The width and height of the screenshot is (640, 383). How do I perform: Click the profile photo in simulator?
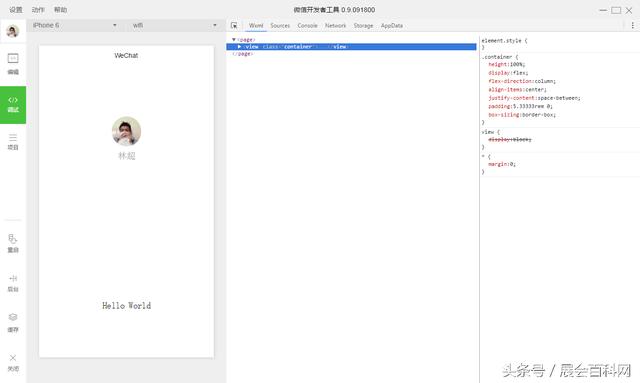127,131
